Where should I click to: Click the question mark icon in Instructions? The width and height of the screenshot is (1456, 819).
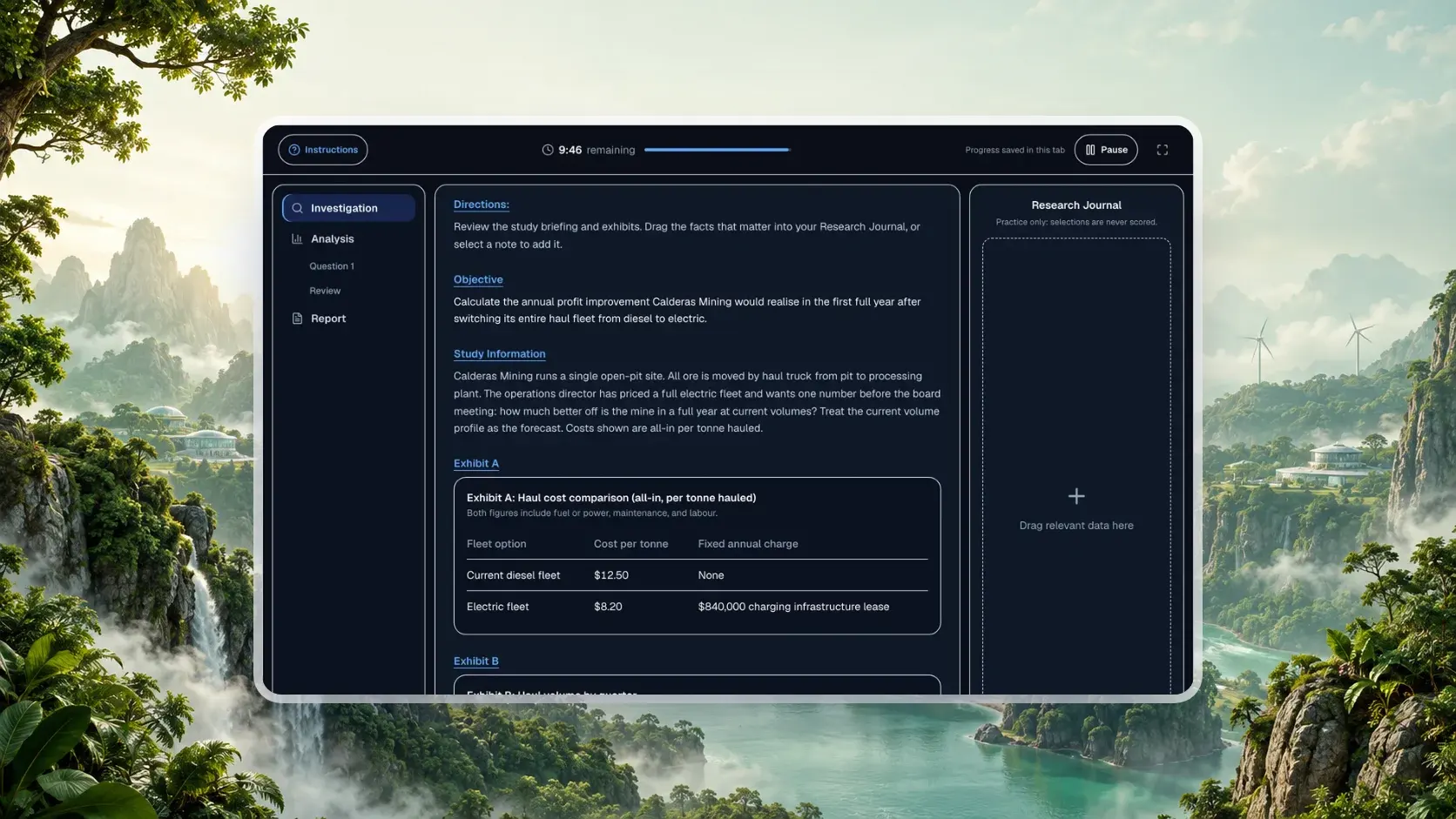(294, 150)
